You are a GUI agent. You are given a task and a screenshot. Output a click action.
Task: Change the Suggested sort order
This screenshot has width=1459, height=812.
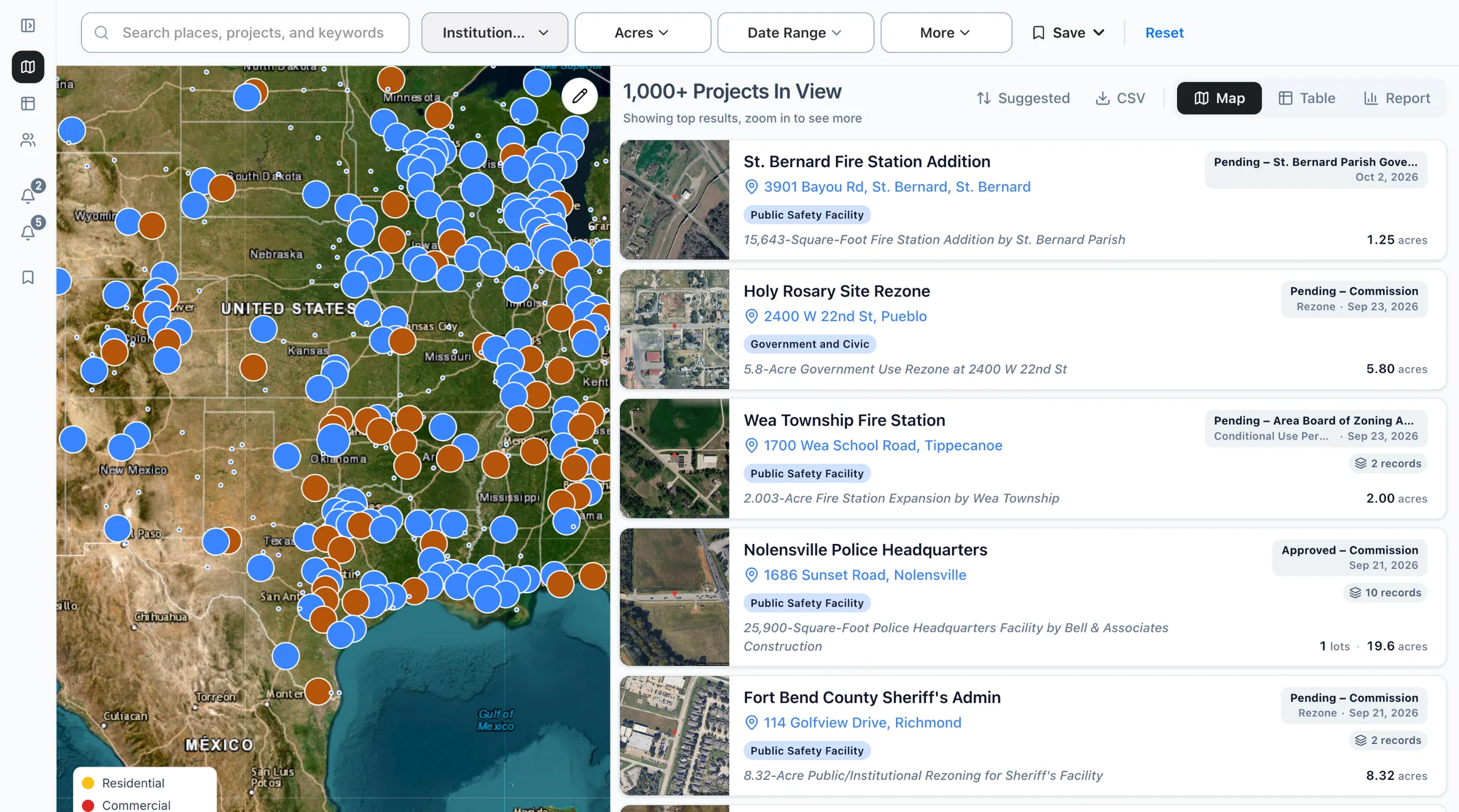1023,98
